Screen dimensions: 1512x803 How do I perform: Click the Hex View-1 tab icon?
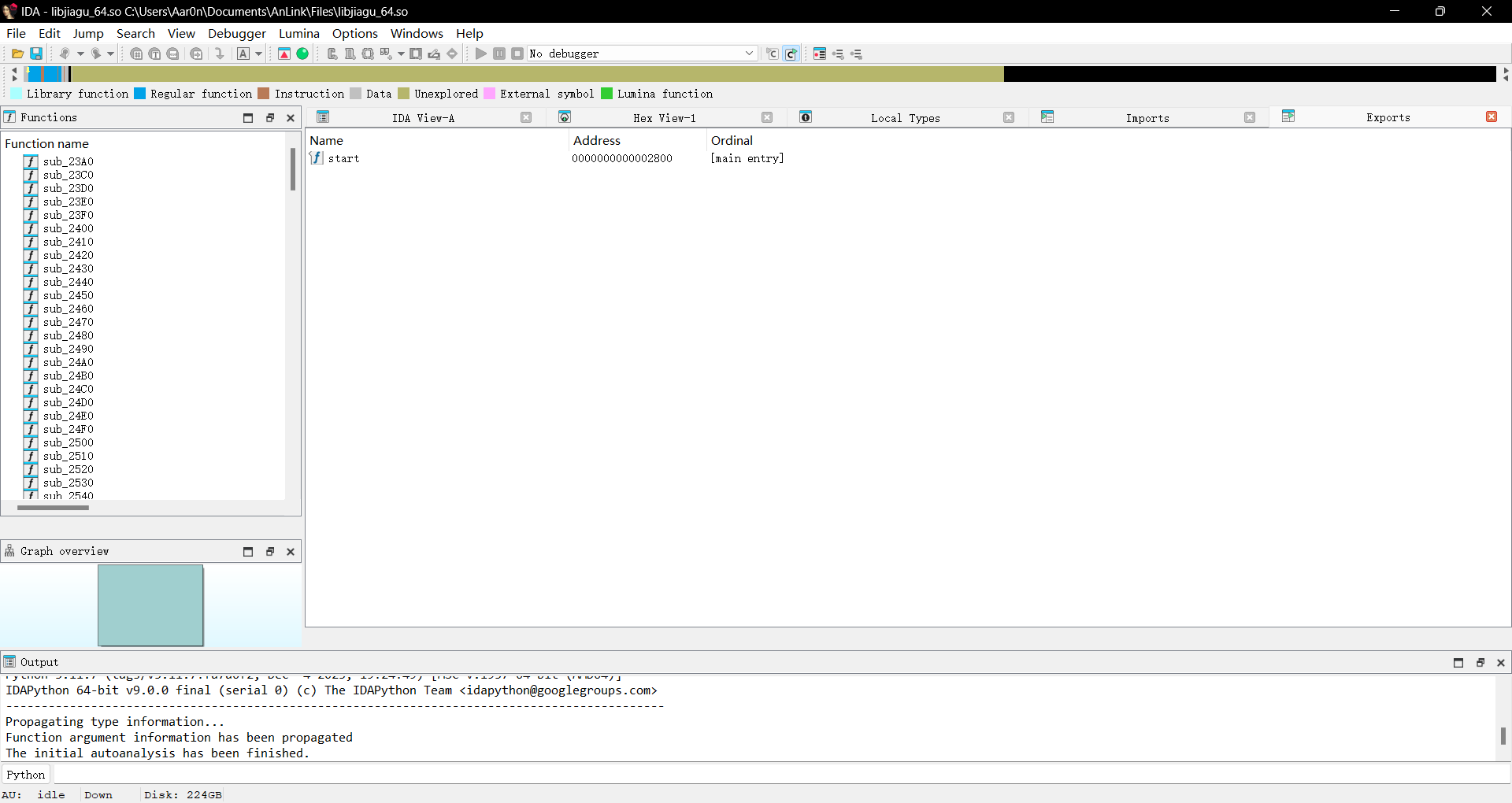[x=565, y=117]
